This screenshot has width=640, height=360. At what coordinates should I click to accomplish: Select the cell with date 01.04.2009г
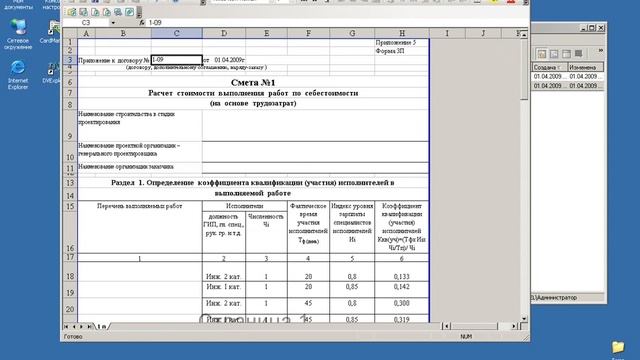point(229,60)
